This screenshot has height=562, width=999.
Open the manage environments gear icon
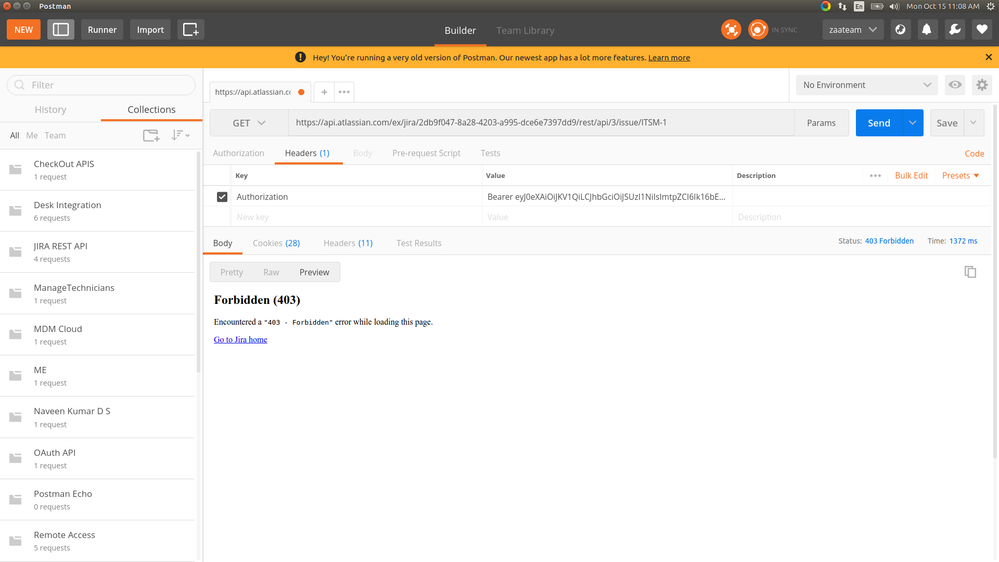click(982, 85)
